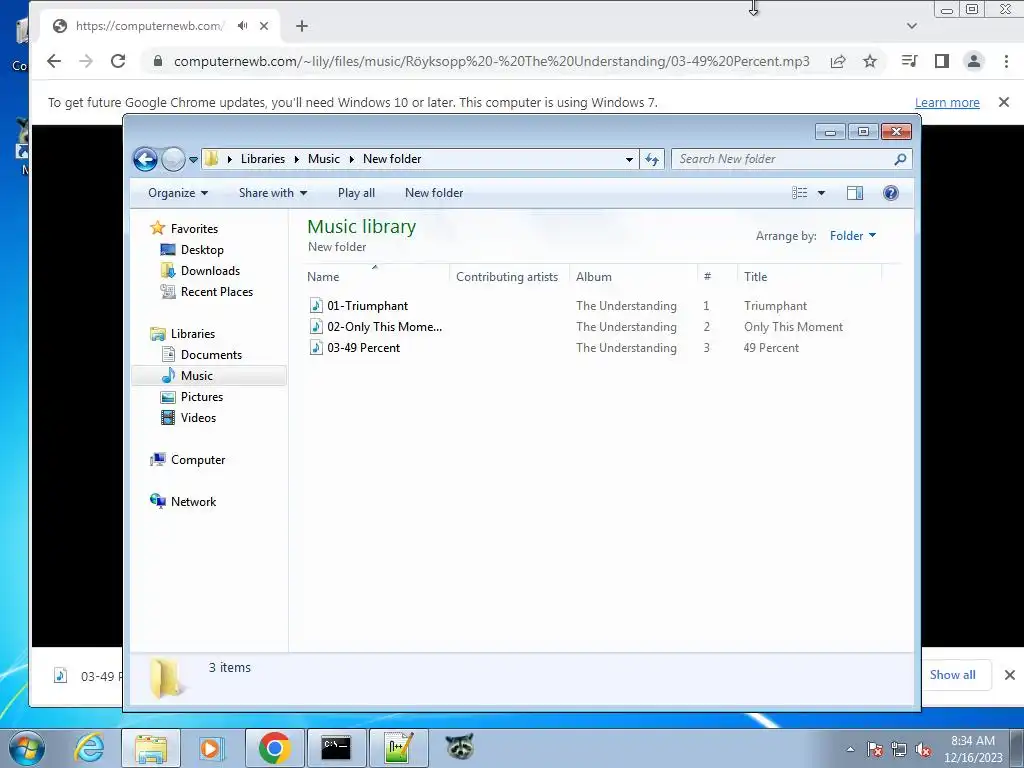Create a New folder from toolbar
This screenshot has height=768, width=1024.
(434, 193)
